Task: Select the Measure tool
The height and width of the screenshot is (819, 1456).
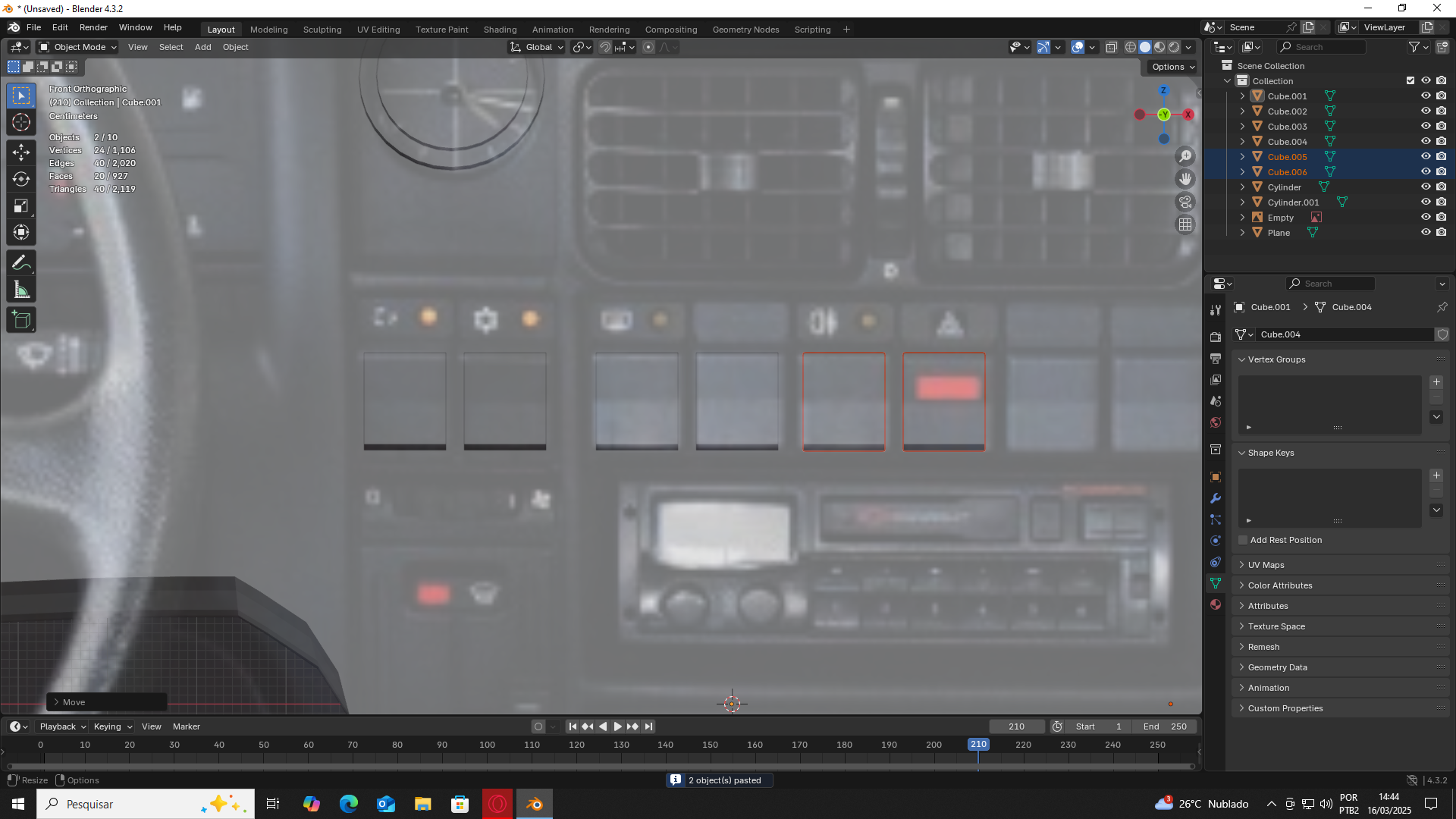Action: coord(21,290)
